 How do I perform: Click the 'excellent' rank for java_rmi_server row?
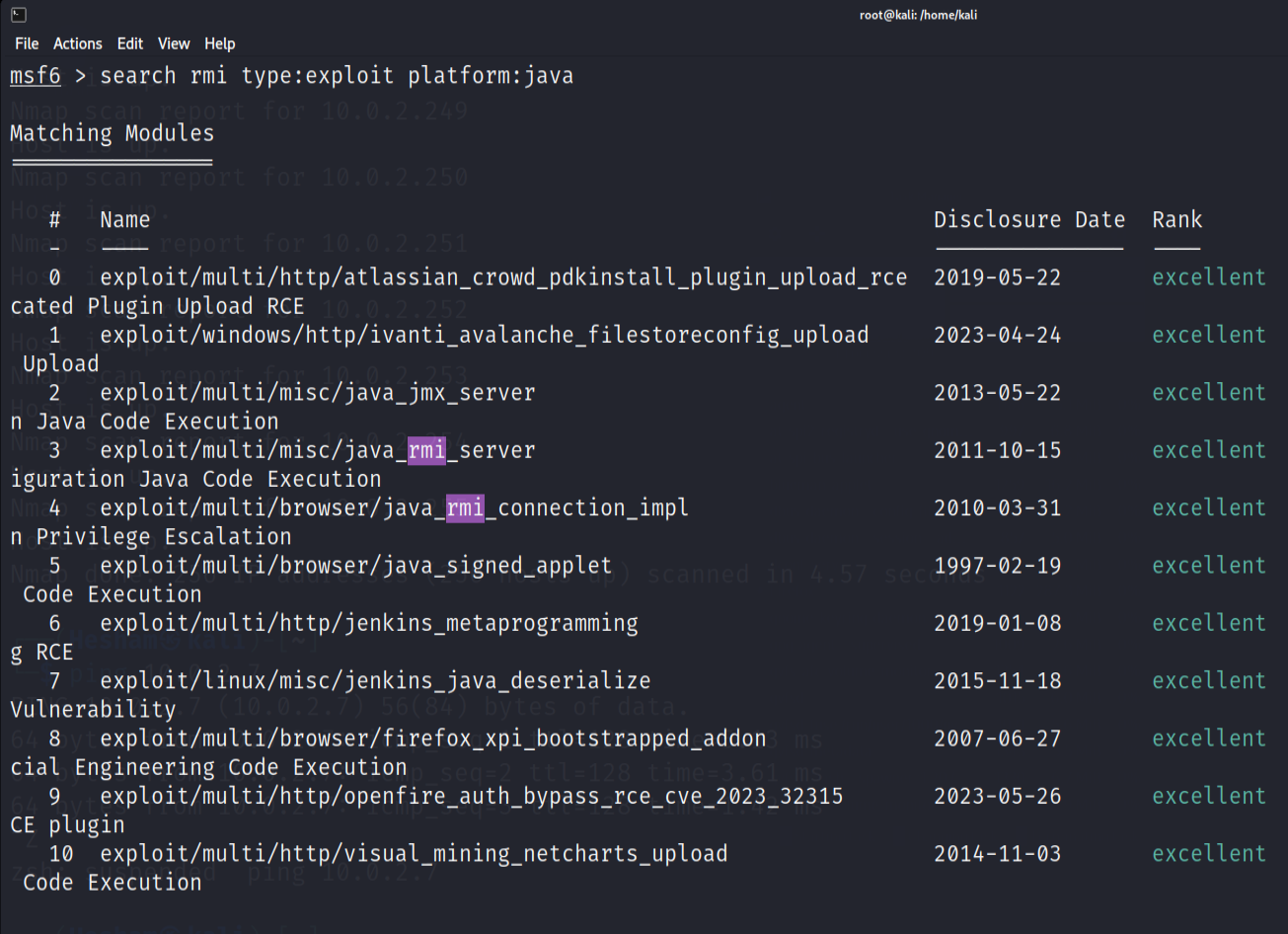1209,450
